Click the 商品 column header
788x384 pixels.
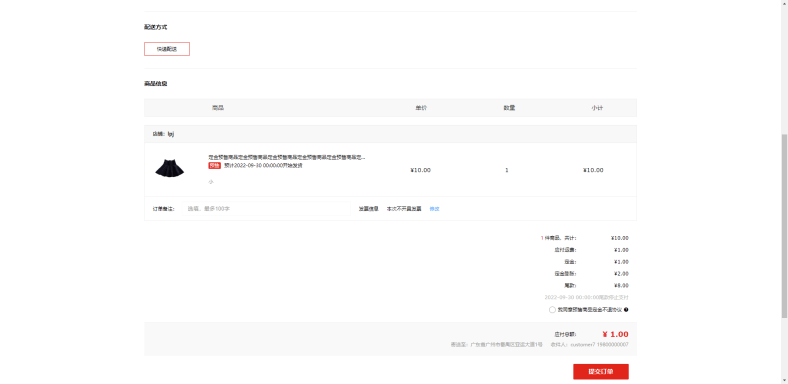218,108
